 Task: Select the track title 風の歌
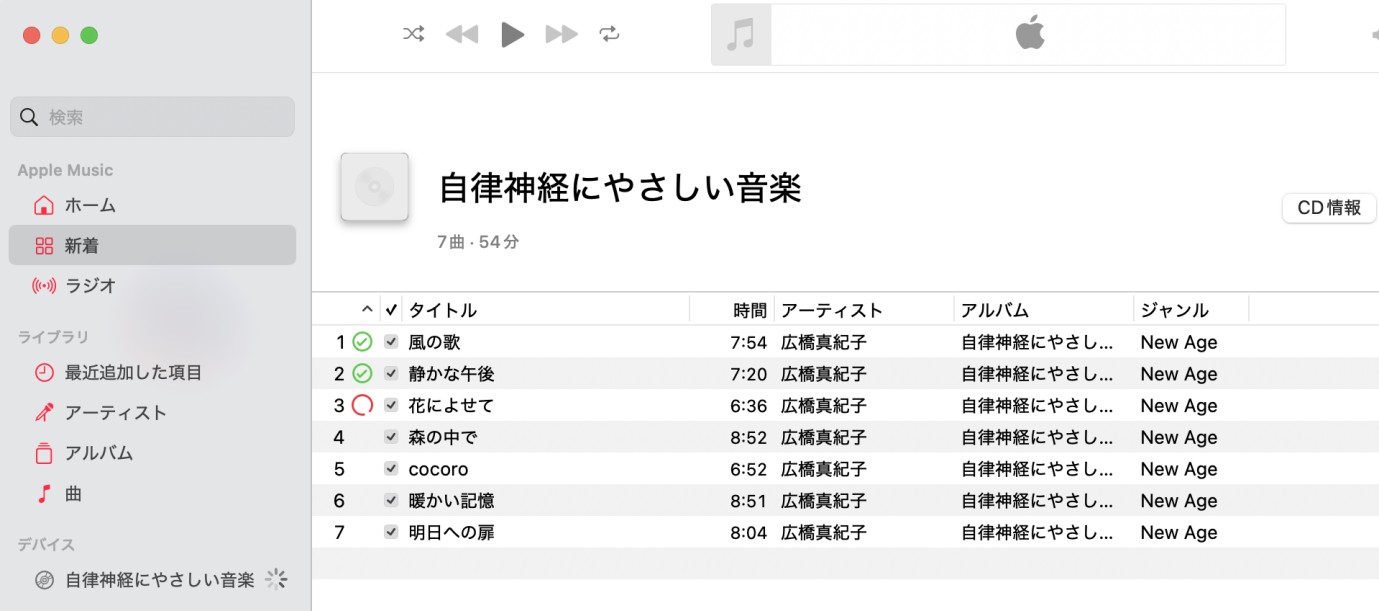pyautogui.click(x=434, y=342)
